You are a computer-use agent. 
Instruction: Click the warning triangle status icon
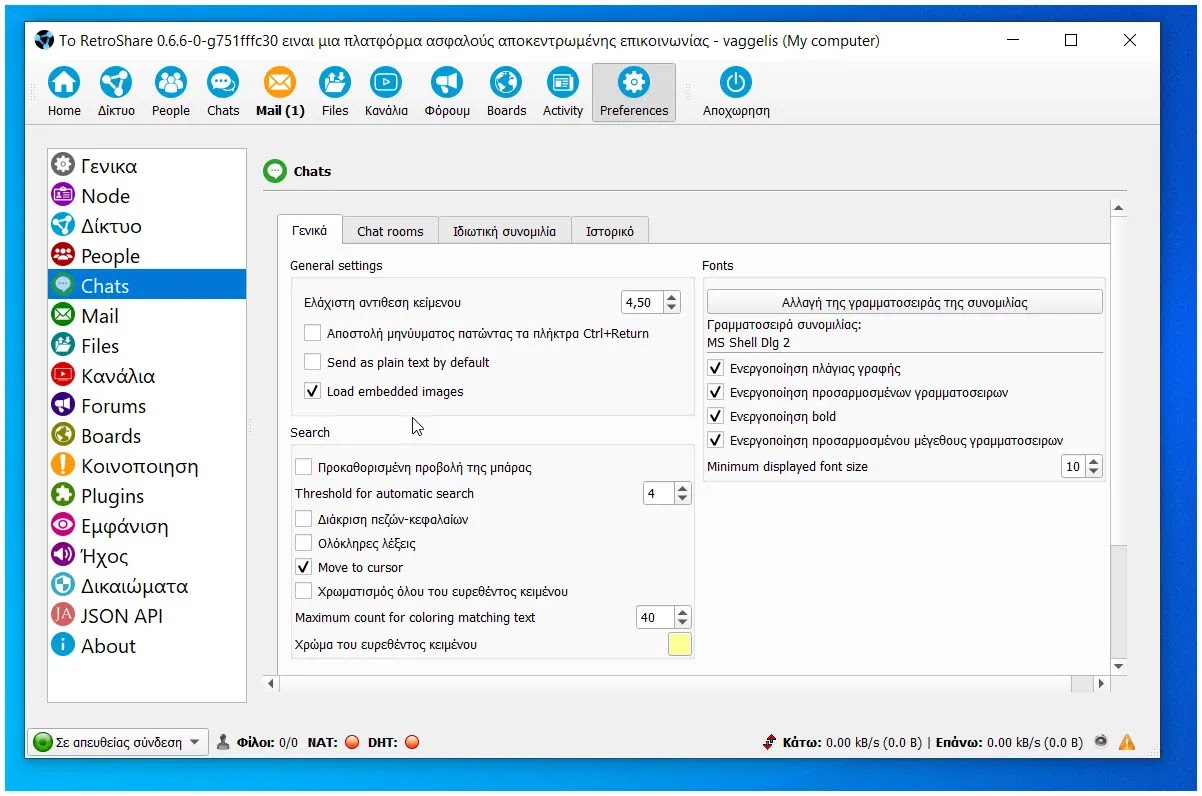(x=1127, y=742)
